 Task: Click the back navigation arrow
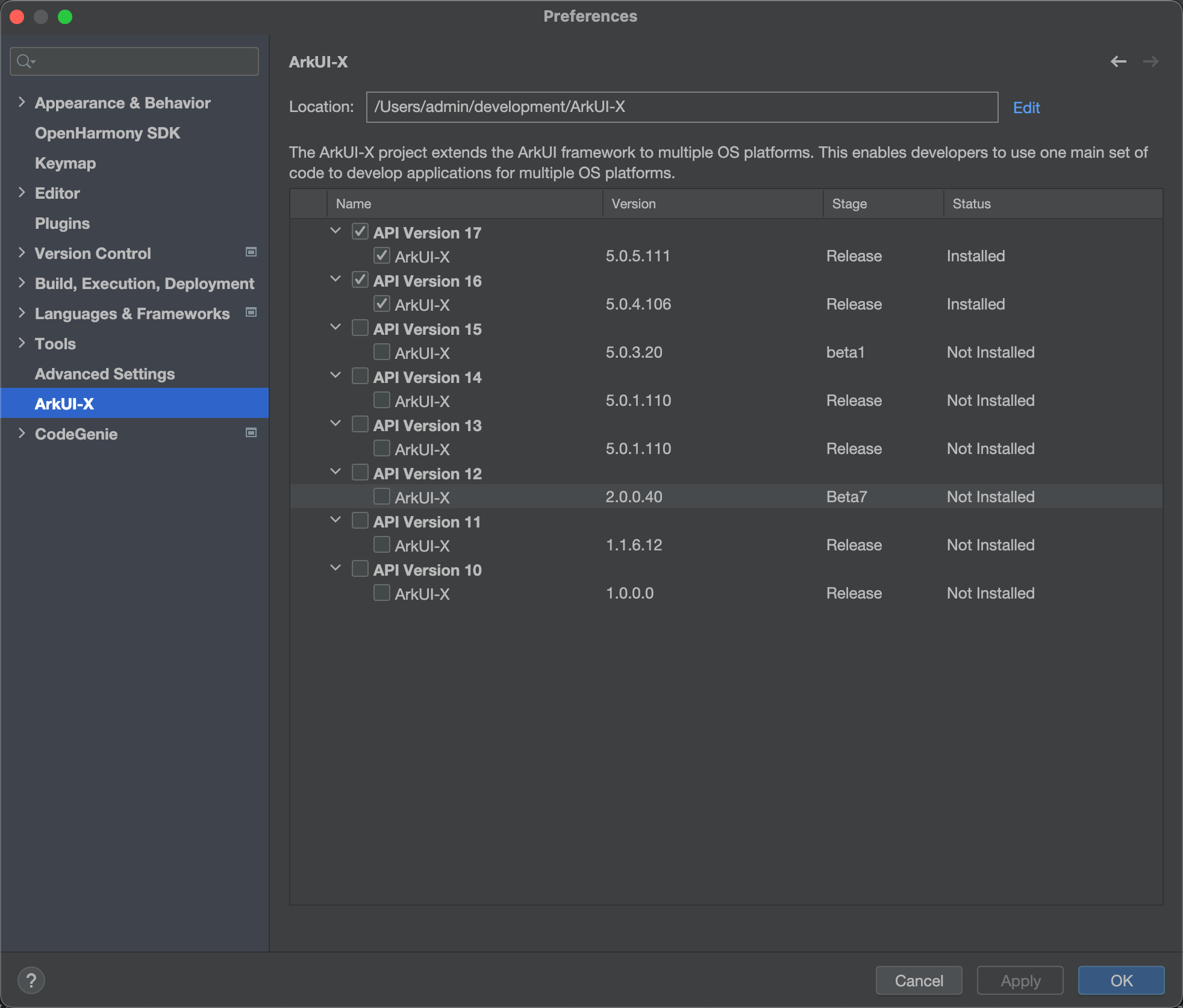(x=1119, y=61)
